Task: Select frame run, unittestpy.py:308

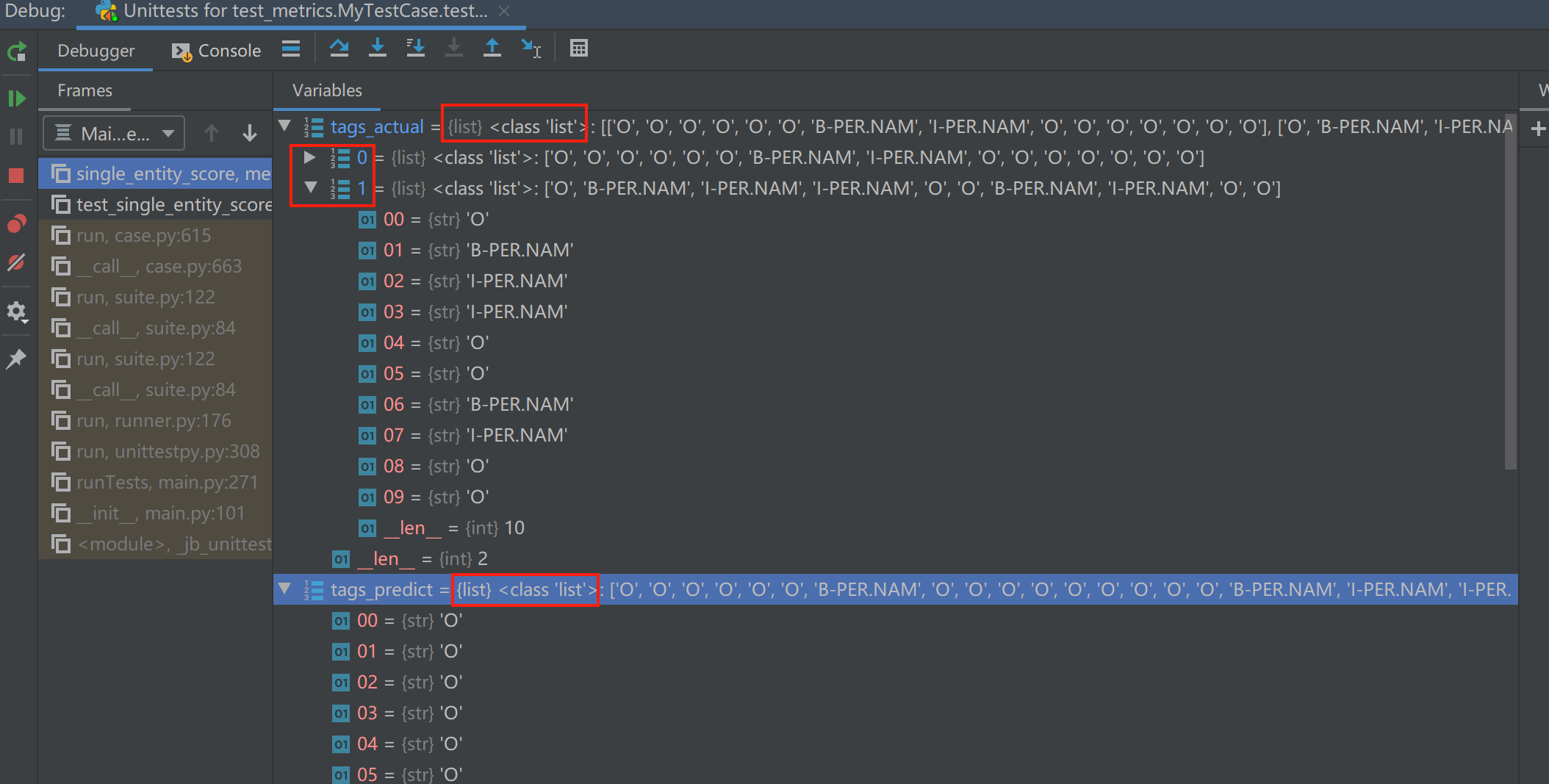Action: pyautogui.click(x=156, y=452)
